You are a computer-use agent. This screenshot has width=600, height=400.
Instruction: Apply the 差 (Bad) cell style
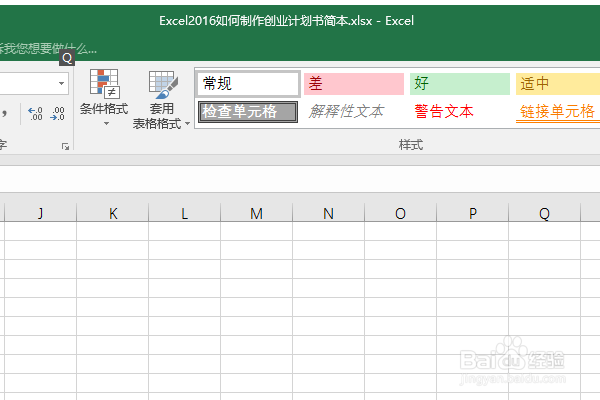click(x=354, y=84)
